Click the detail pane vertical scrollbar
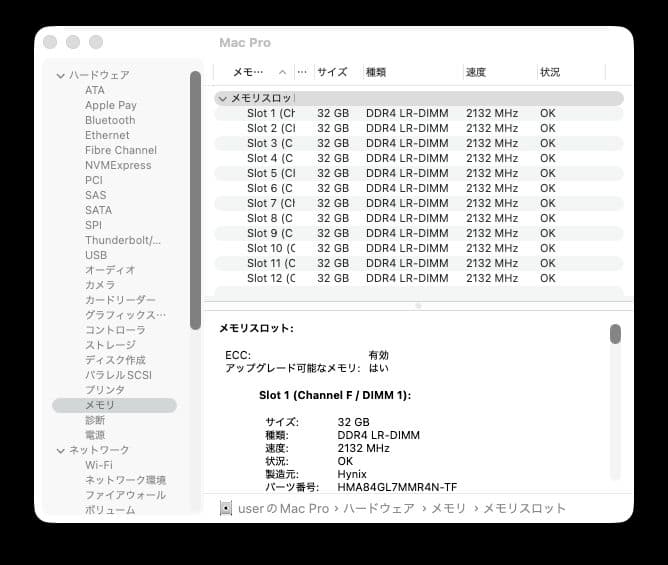 tap(615, 334)
